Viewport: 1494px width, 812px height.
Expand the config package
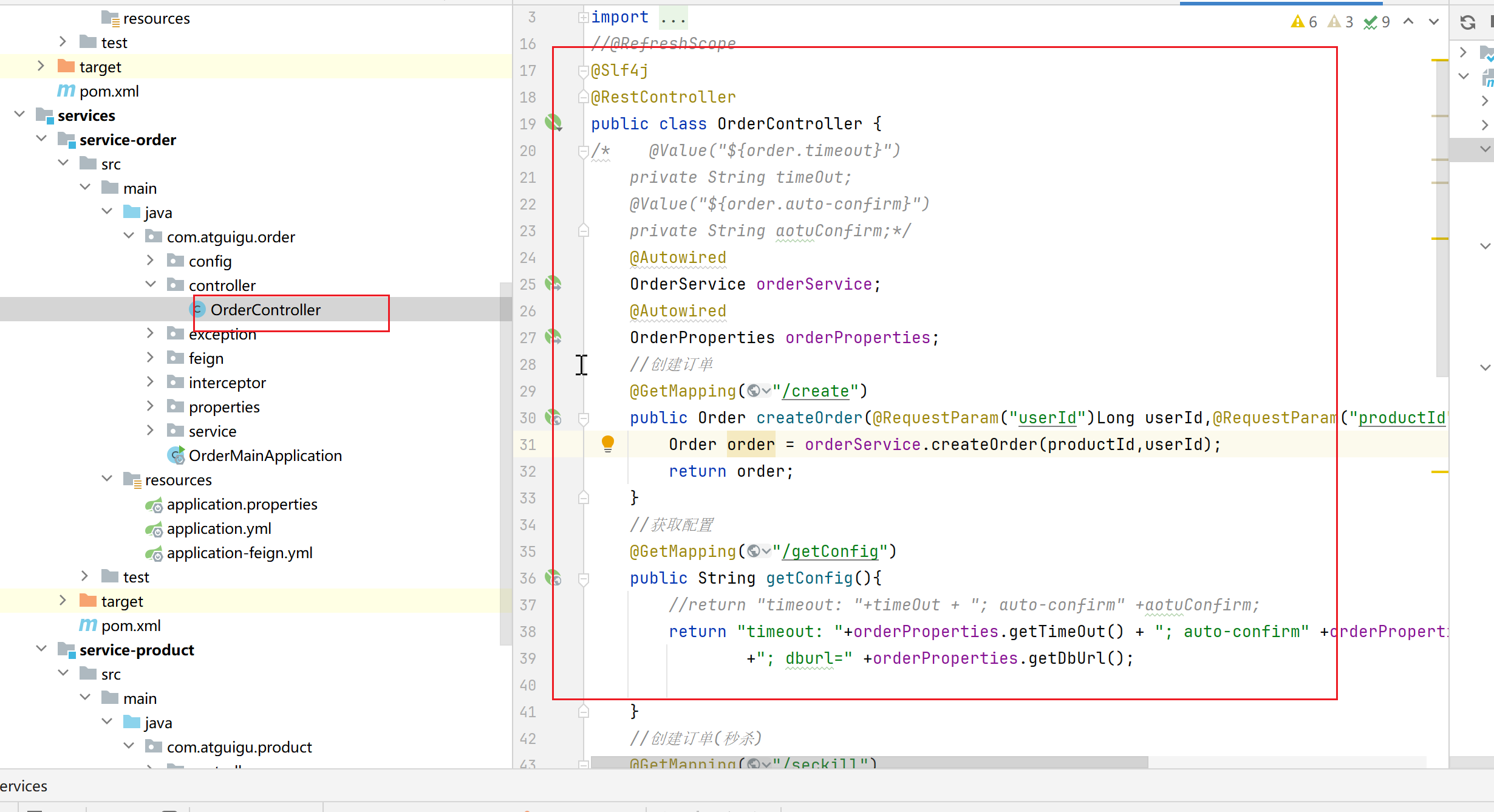(x=151, y=261)
